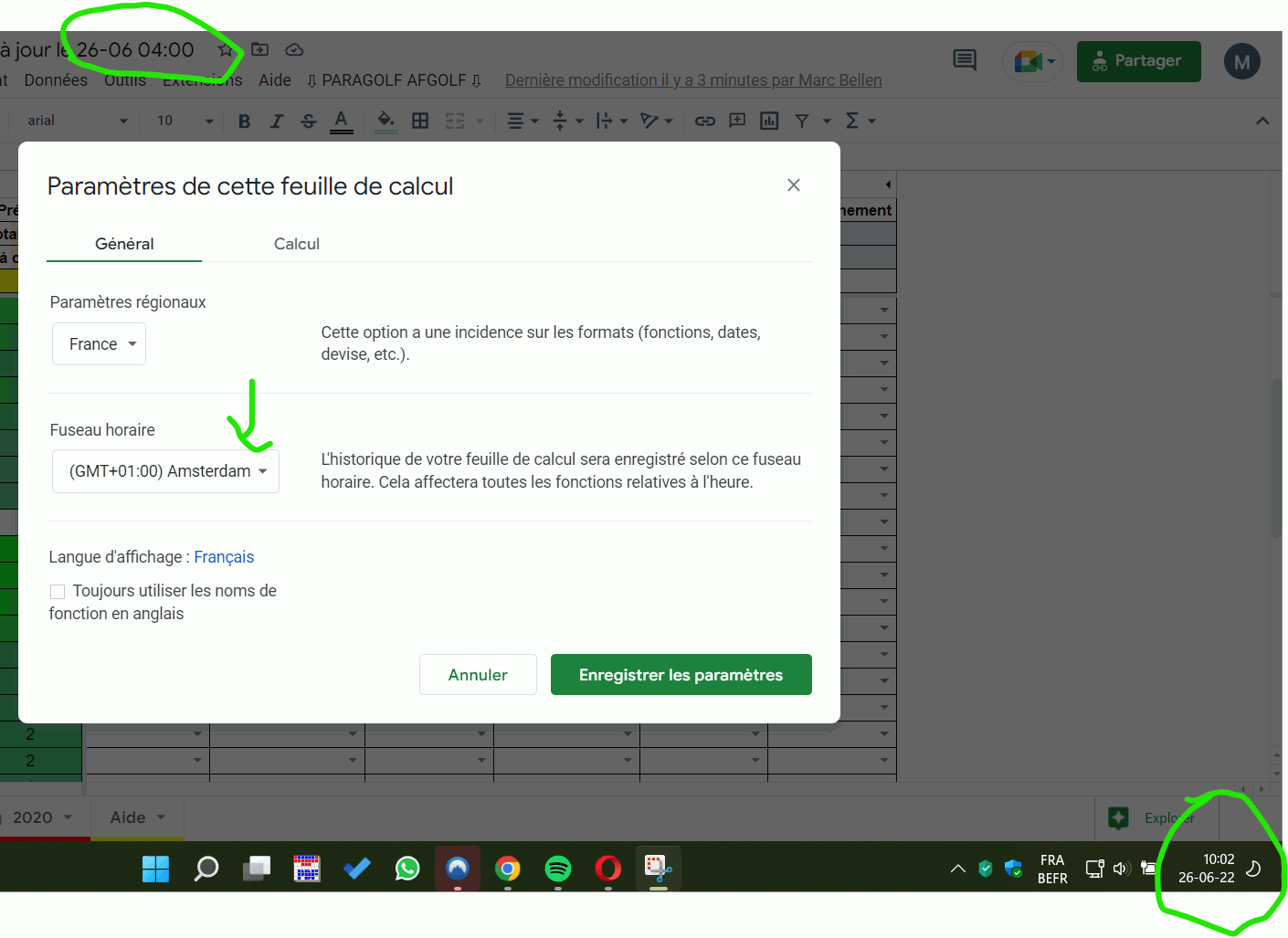Apply strikethrough formatting
Image resolution: width=1288 pixels, height=938 pixels.
tap(309, 121)
